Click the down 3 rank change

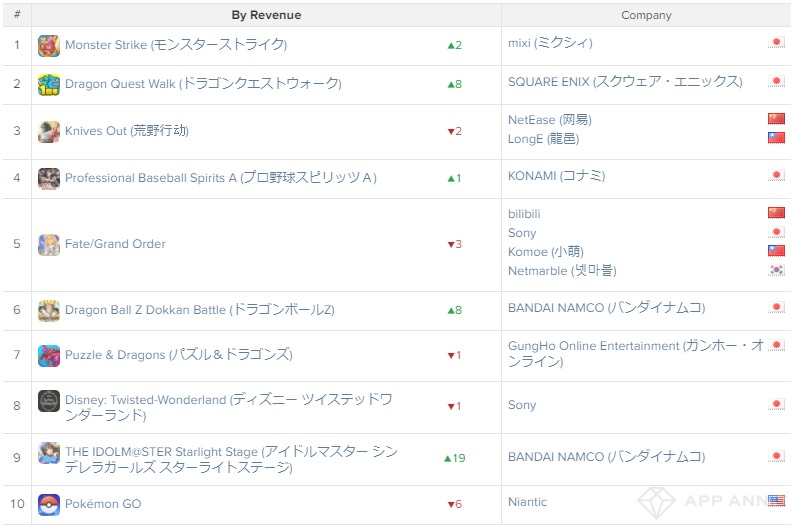454,244
